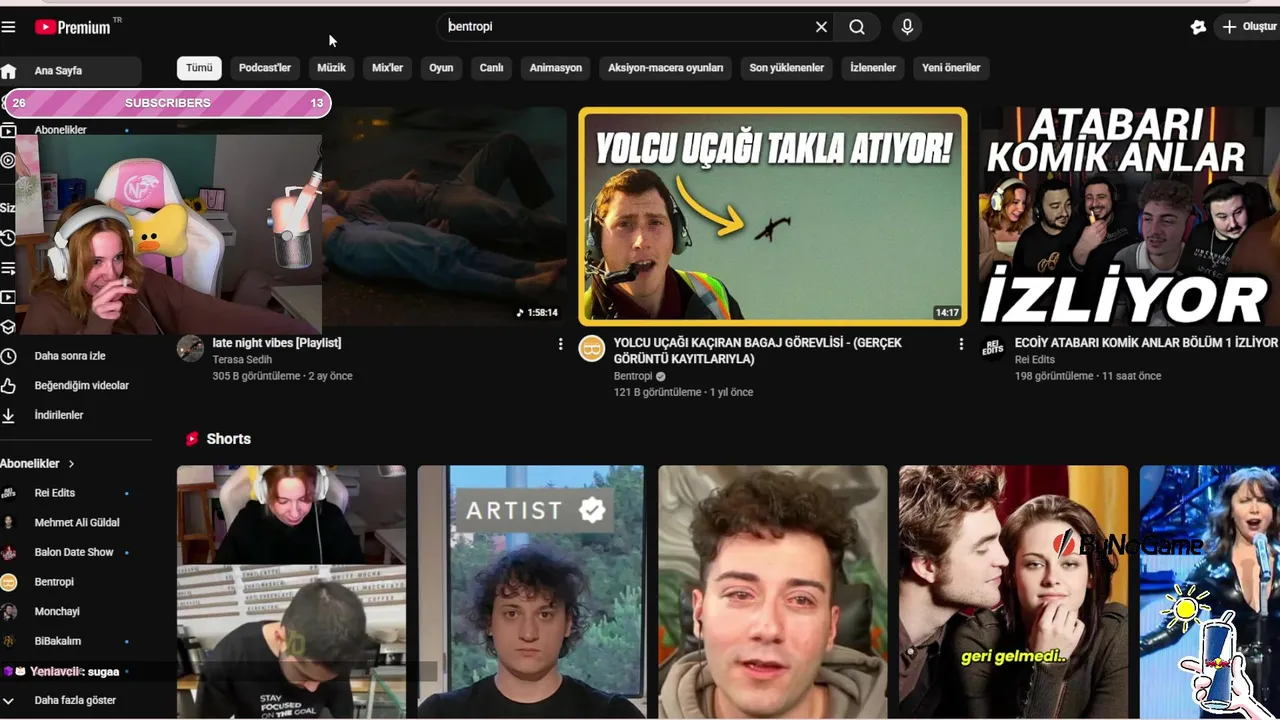Image resolution: width=1280 pixels, height=720 pixels.
Task: Click the watch later clock icon
Action: [9, 356]
